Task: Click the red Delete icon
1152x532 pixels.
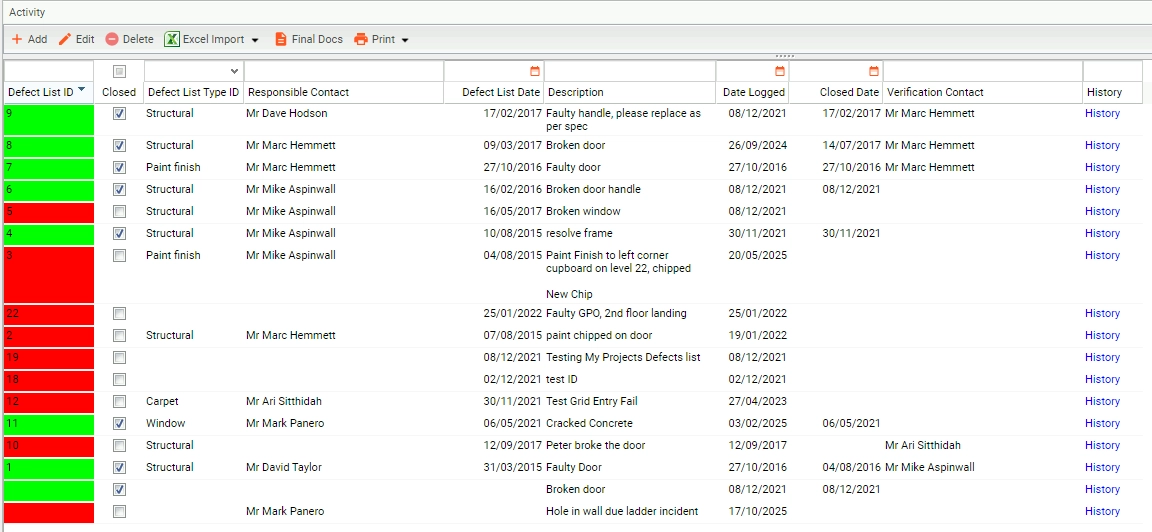Action: (112, 40)
